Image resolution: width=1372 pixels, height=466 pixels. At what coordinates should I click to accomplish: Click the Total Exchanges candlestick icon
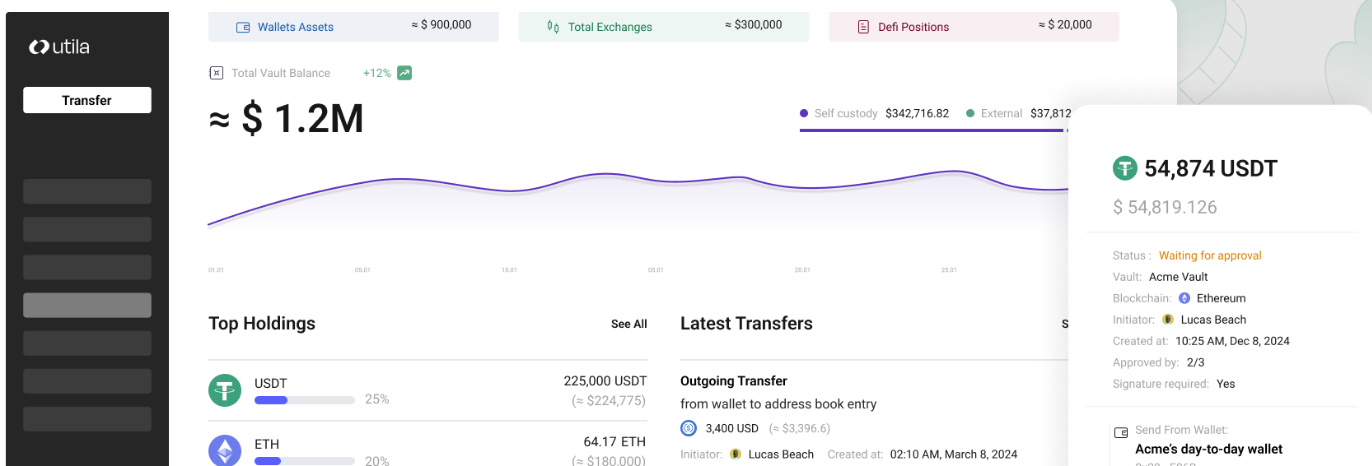tap(553, 27)
